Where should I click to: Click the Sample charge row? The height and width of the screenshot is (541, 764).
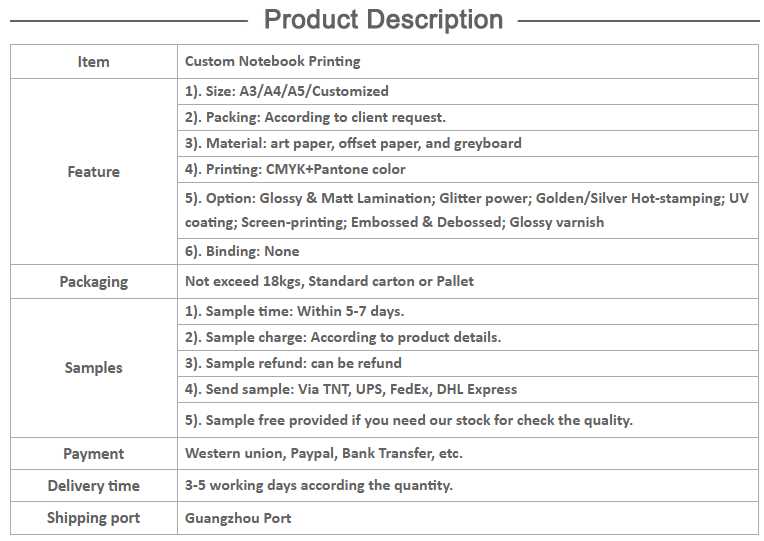click(x=343, y=337)
